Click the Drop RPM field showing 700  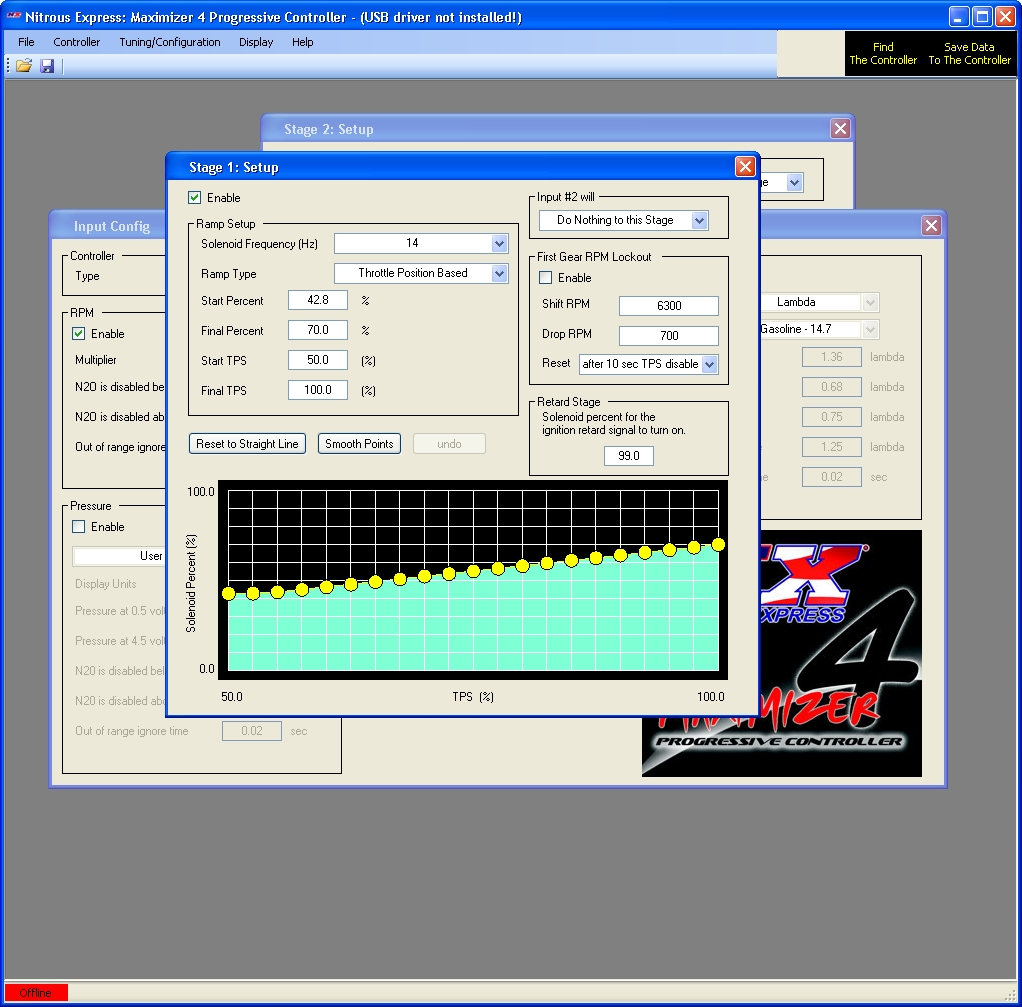(669, 336)
